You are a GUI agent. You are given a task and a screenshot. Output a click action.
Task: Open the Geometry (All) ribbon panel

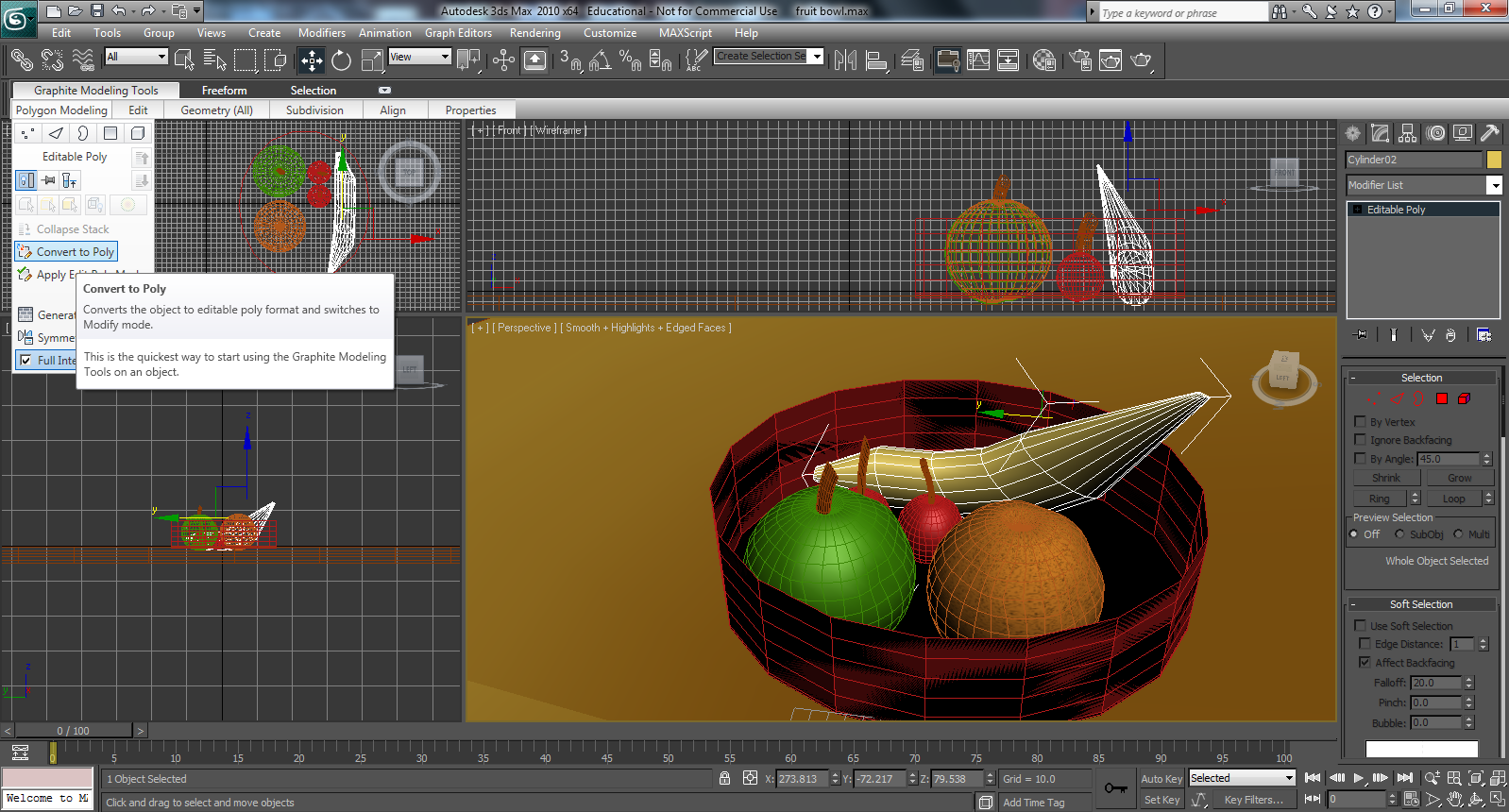tap(217, 110)
